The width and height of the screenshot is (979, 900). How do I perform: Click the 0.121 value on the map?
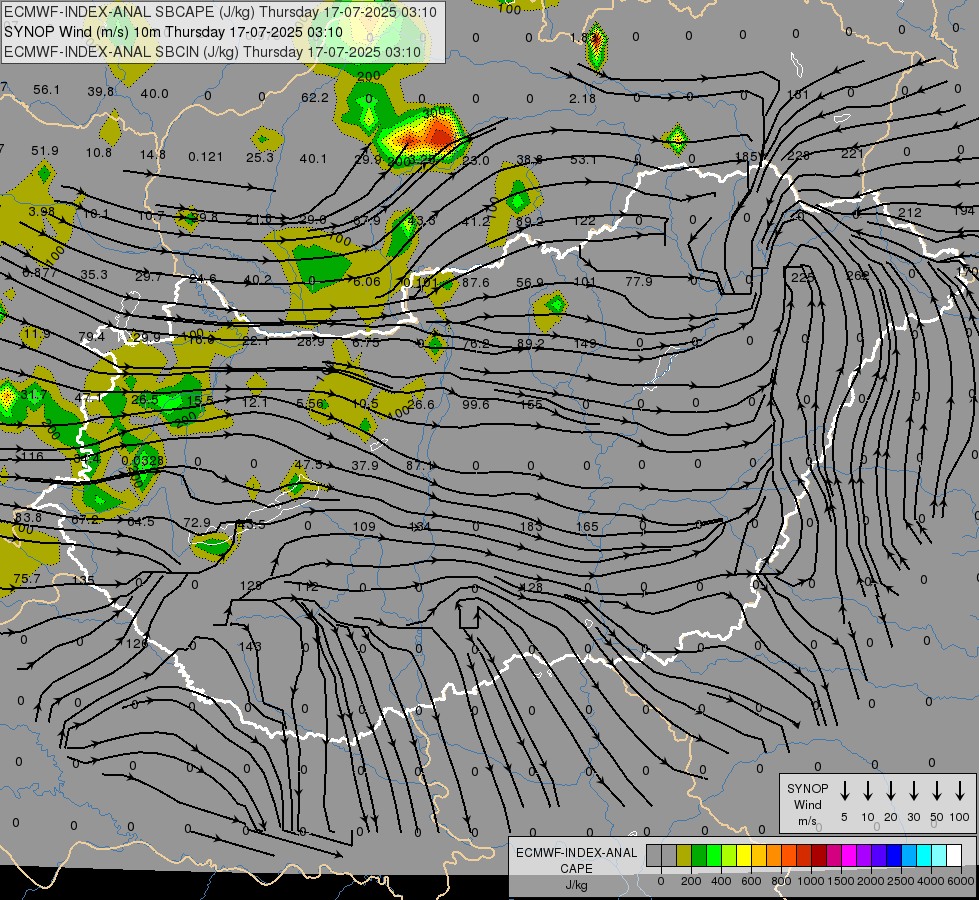(205, 156)
